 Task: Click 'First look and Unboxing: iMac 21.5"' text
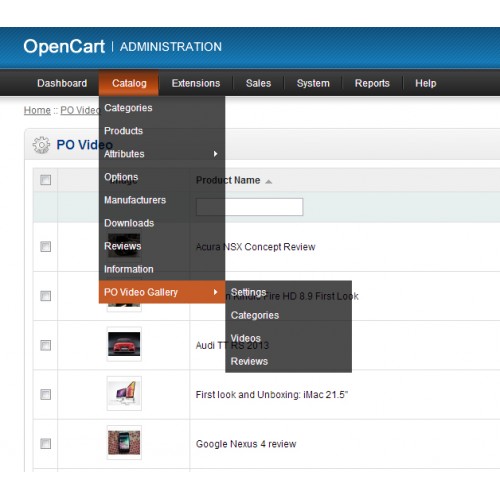click(272, 394)
